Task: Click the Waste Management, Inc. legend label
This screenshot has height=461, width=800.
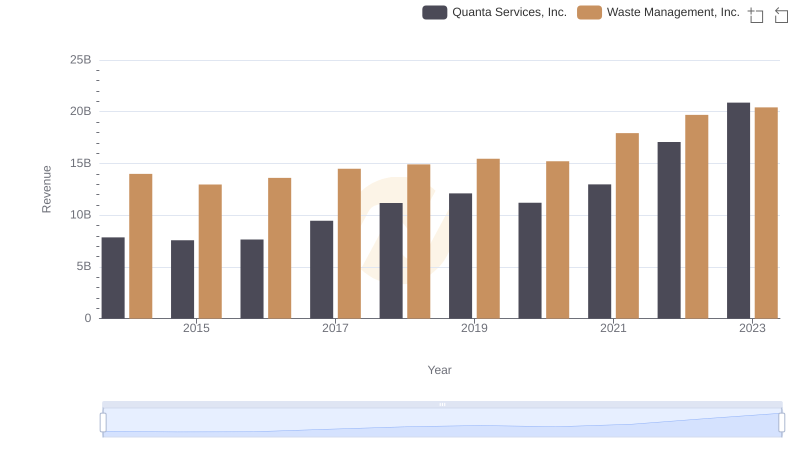Action: click(673, 12)
